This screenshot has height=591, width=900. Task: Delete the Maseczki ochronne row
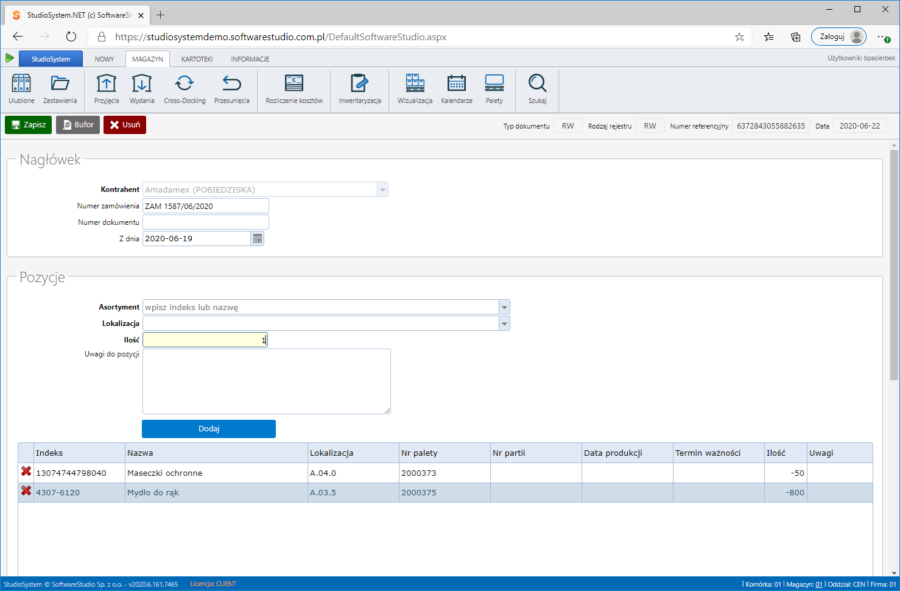coord(26,472)
